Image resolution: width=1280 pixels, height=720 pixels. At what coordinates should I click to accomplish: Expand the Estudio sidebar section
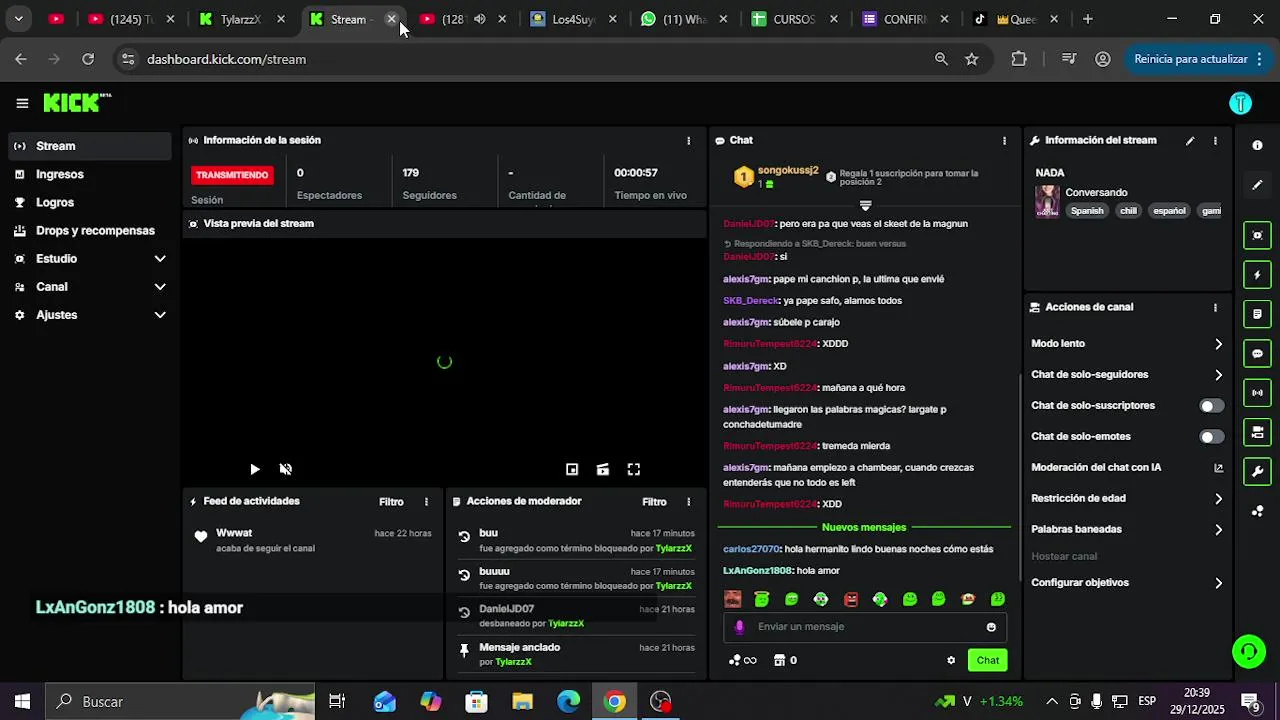coord(90,259)
